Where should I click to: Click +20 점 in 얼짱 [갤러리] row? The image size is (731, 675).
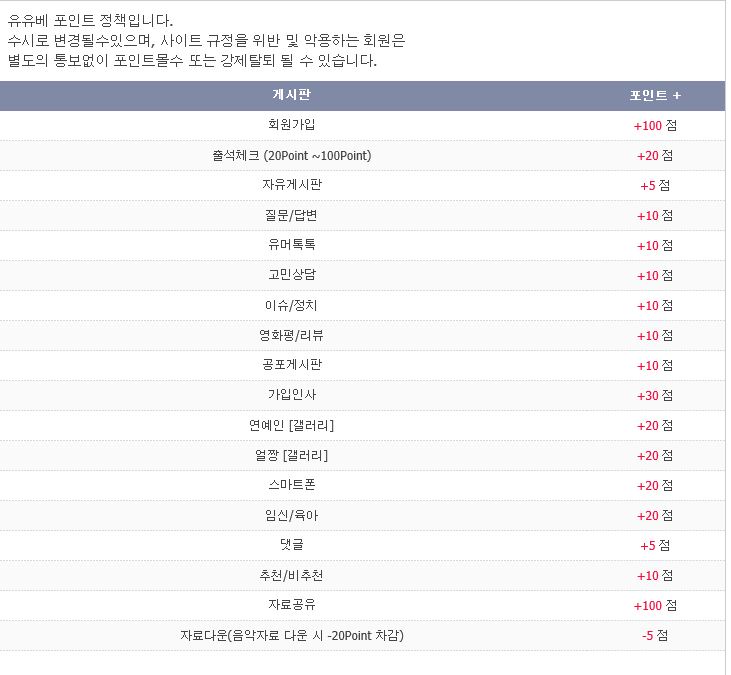tap(655, 455)
